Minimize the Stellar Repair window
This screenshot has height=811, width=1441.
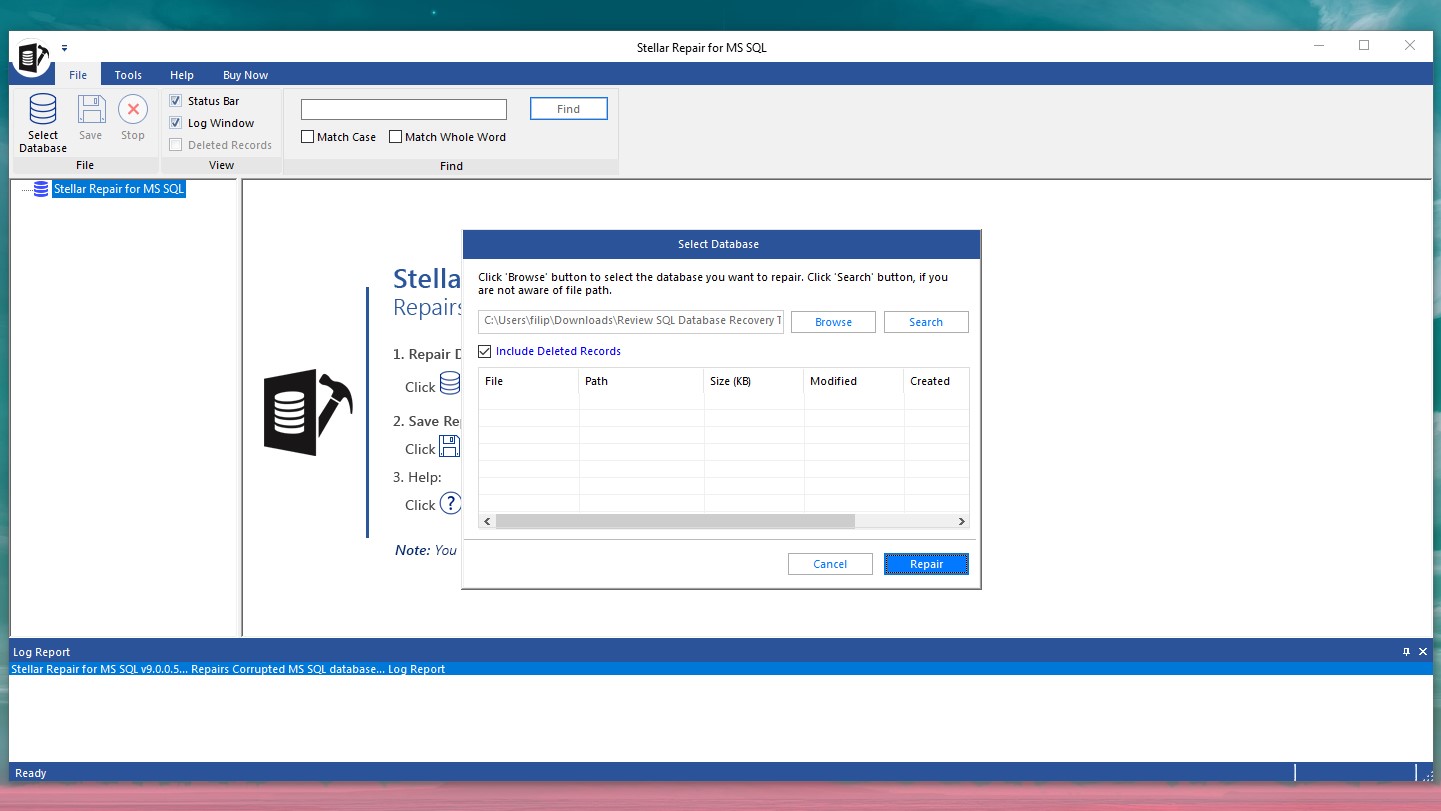[x=1318, y=46]
